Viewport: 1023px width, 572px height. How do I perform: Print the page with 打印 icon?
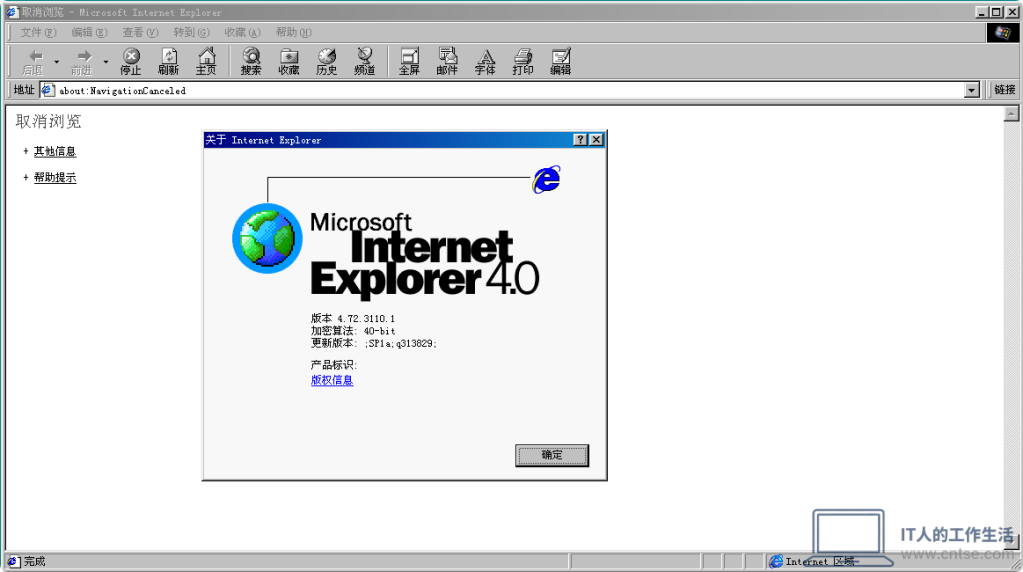(x=523, y=62)
